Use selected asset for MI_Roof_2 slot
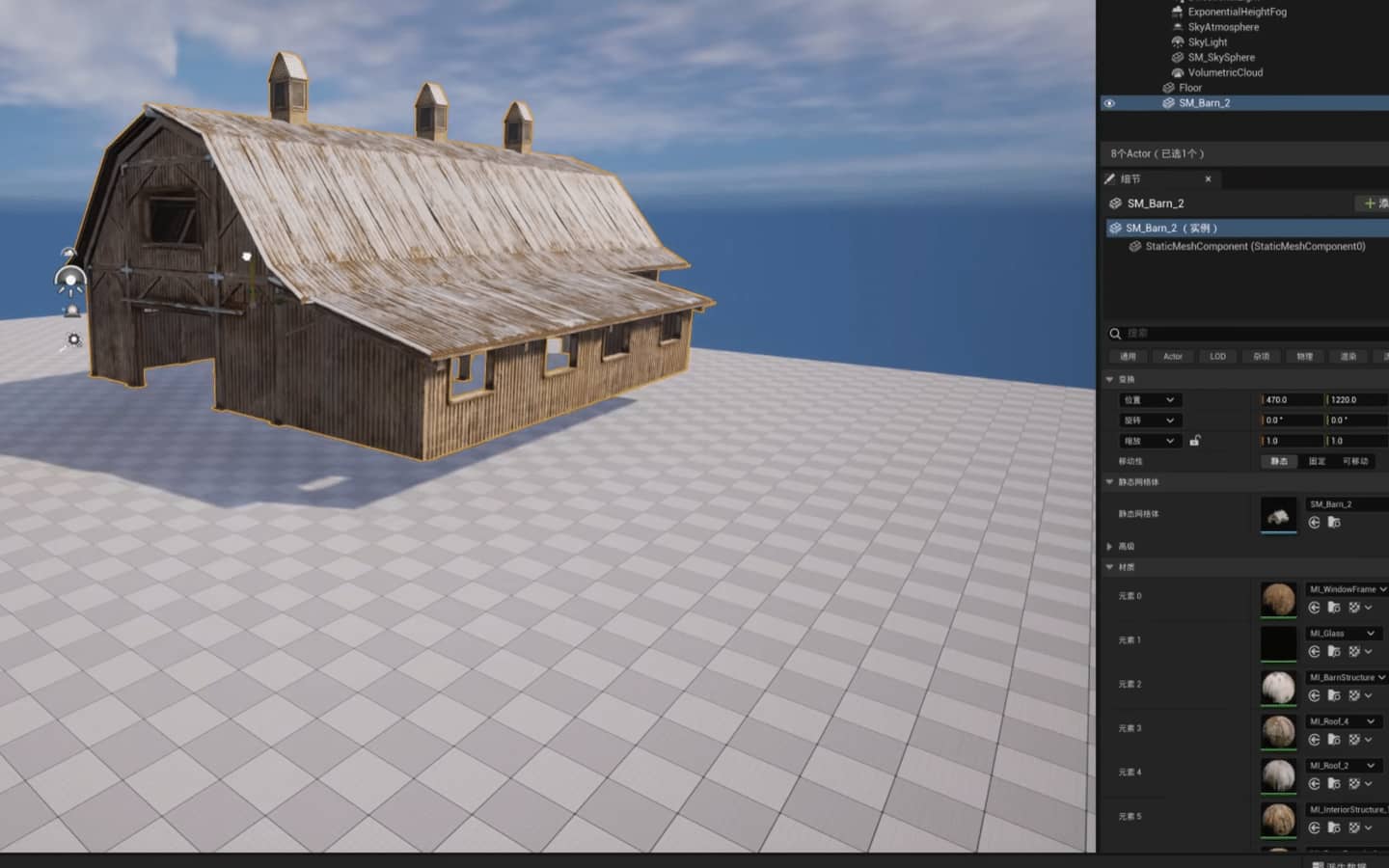Image resolution: width=1389 pixels, height=868 pixels. pyautogui.click(x=1314, y=783)
